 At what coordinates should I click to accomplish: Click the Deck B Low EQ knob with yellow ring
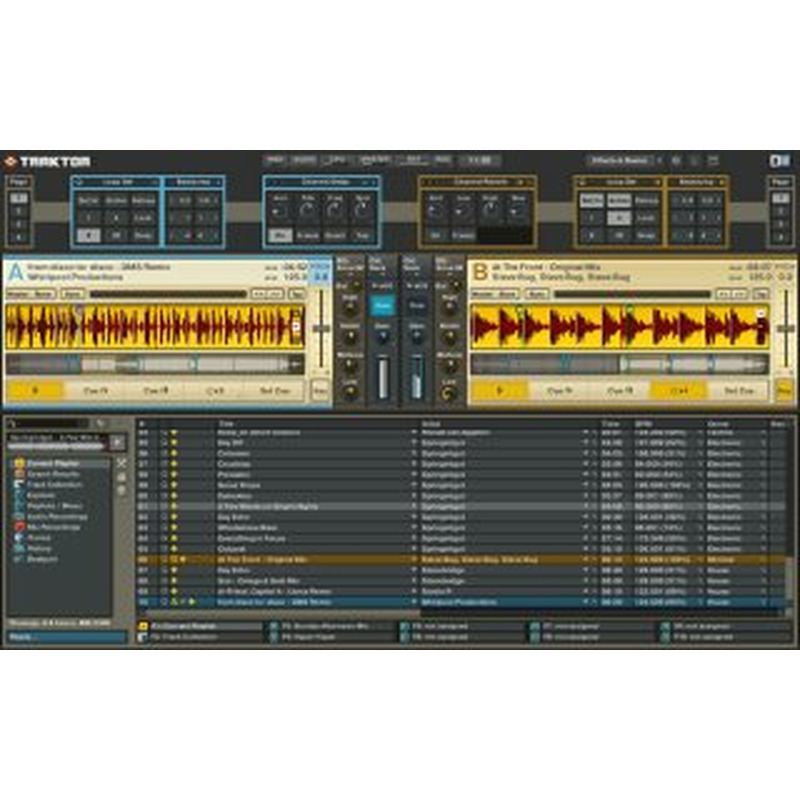[x=449, y=393]
